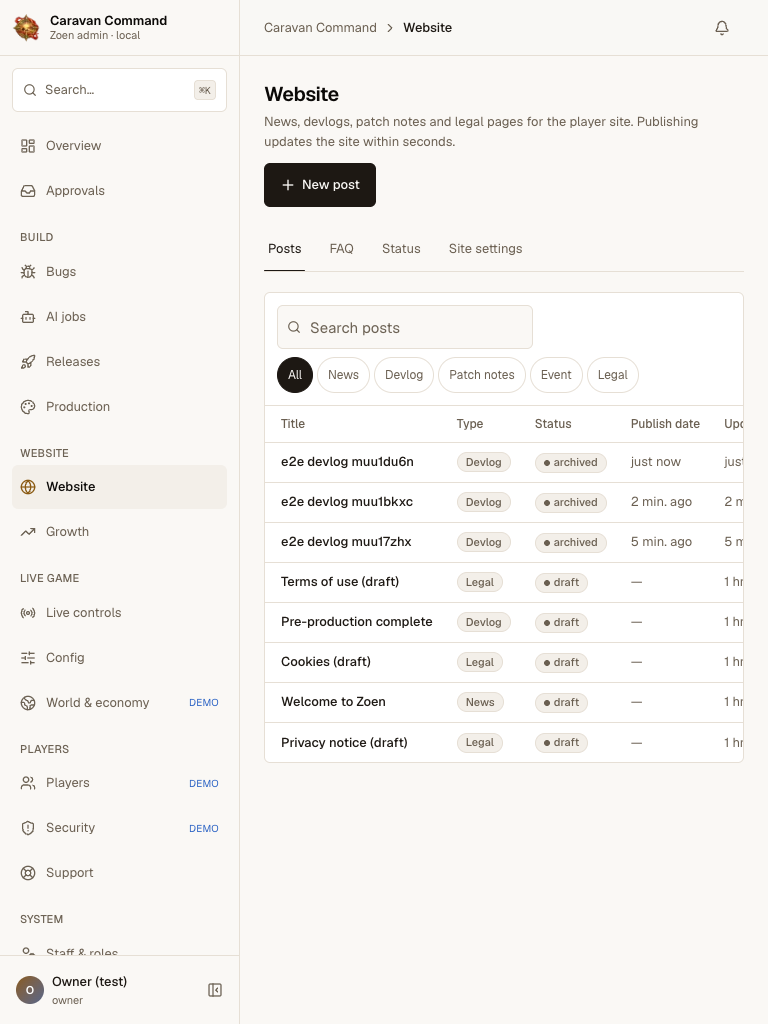The image size is (768, 1024).
Task: Select the Legal filter chip
Action: click(613, 375)
